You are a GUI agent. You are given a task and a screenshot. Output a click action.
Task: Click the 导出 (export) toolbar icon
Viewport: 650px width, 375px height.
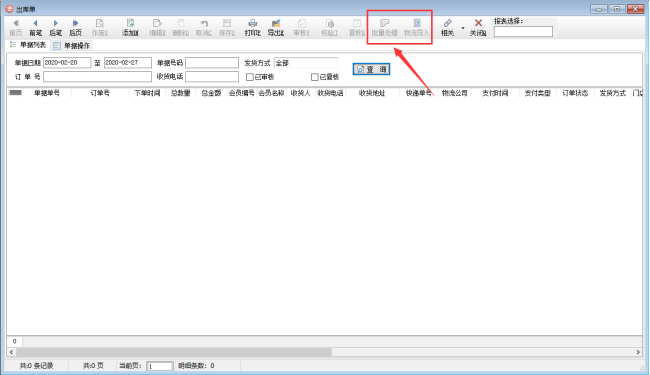point(276,27)
